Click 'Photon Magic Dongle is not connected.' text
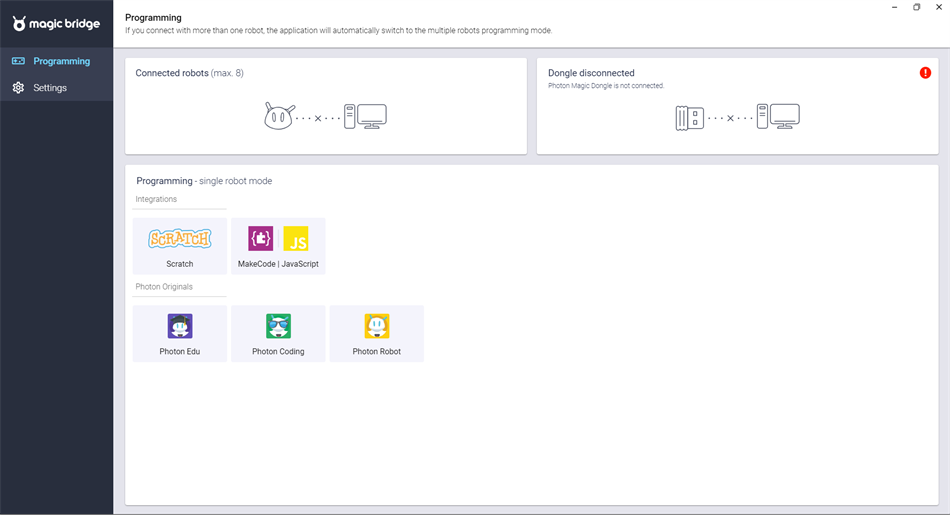Image resolution: width=950 pixels, height=515 pixels. (x=606, y=86)
